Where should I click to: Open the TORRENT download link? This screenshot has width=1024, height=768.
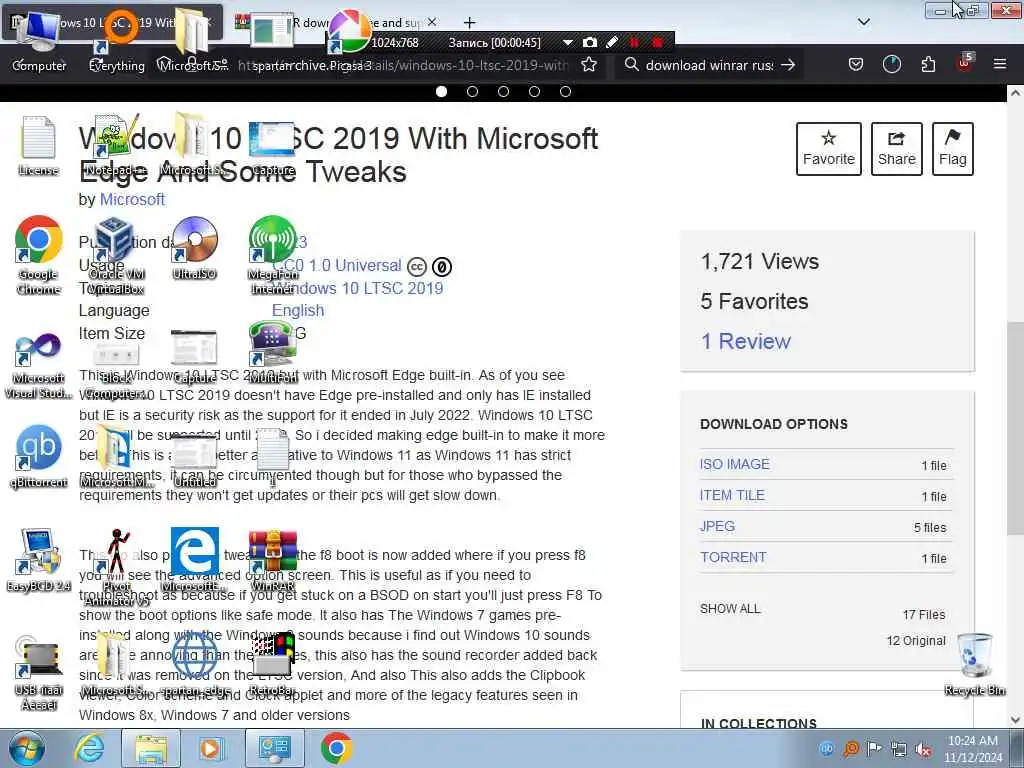[733, 557]
